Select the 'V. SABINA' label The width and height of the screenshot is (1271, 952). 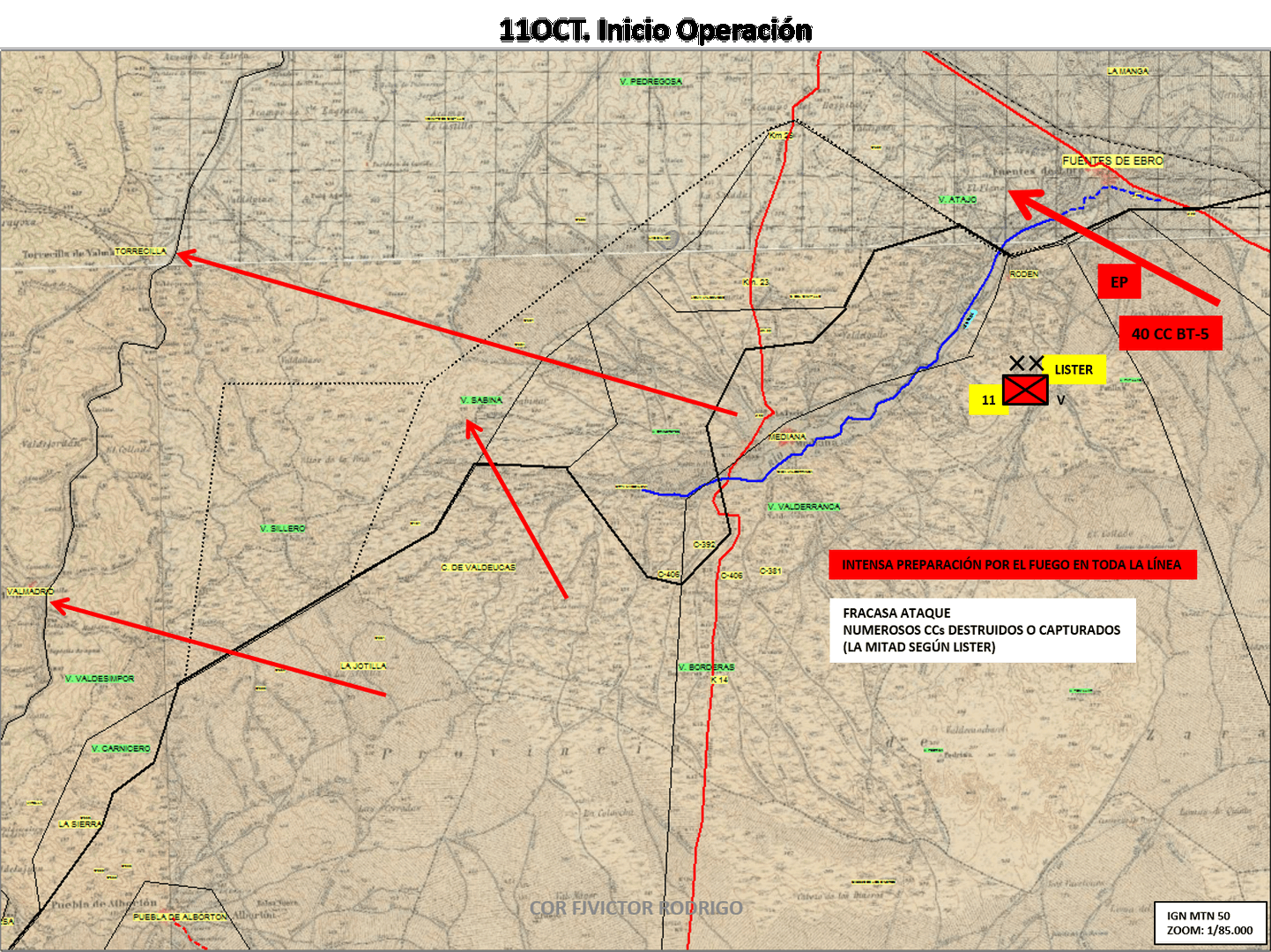(481, 400)
